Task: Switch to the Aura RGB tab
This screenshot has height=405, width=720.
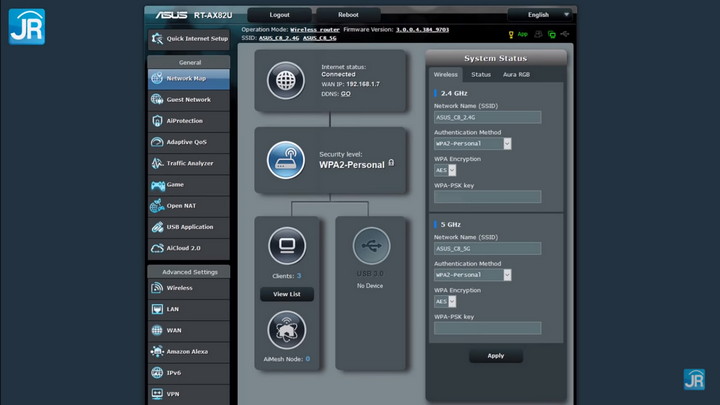Action: 516,74
